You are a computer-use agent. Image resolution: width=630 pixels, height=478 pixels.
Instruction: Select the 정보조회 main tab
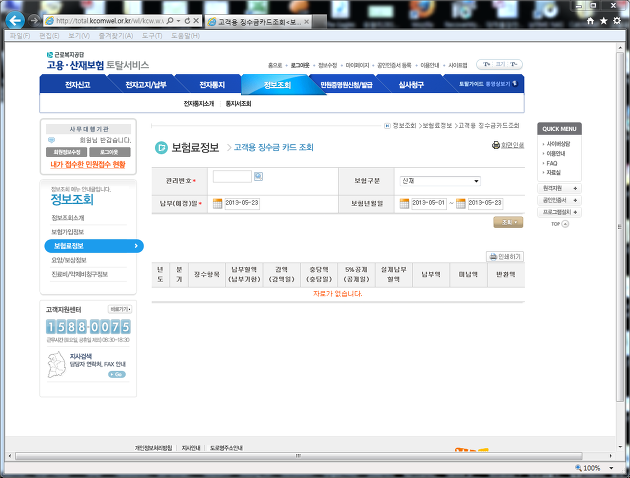click(277, 85)
